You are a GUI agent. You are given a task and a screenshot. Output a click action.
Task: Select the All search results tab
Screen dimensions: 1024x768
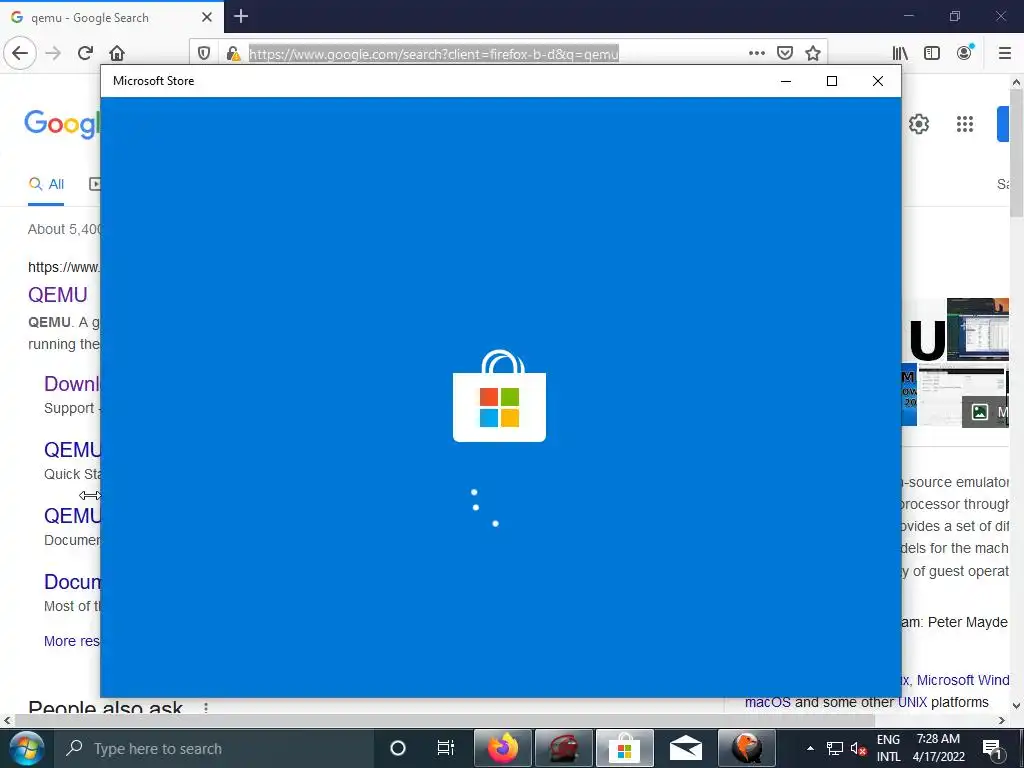tap(46, 184)
